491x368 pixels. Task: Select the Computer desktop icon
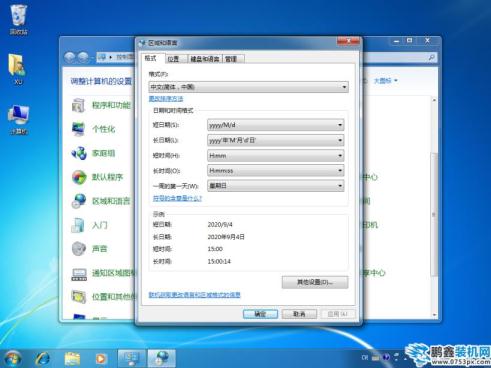19,119
